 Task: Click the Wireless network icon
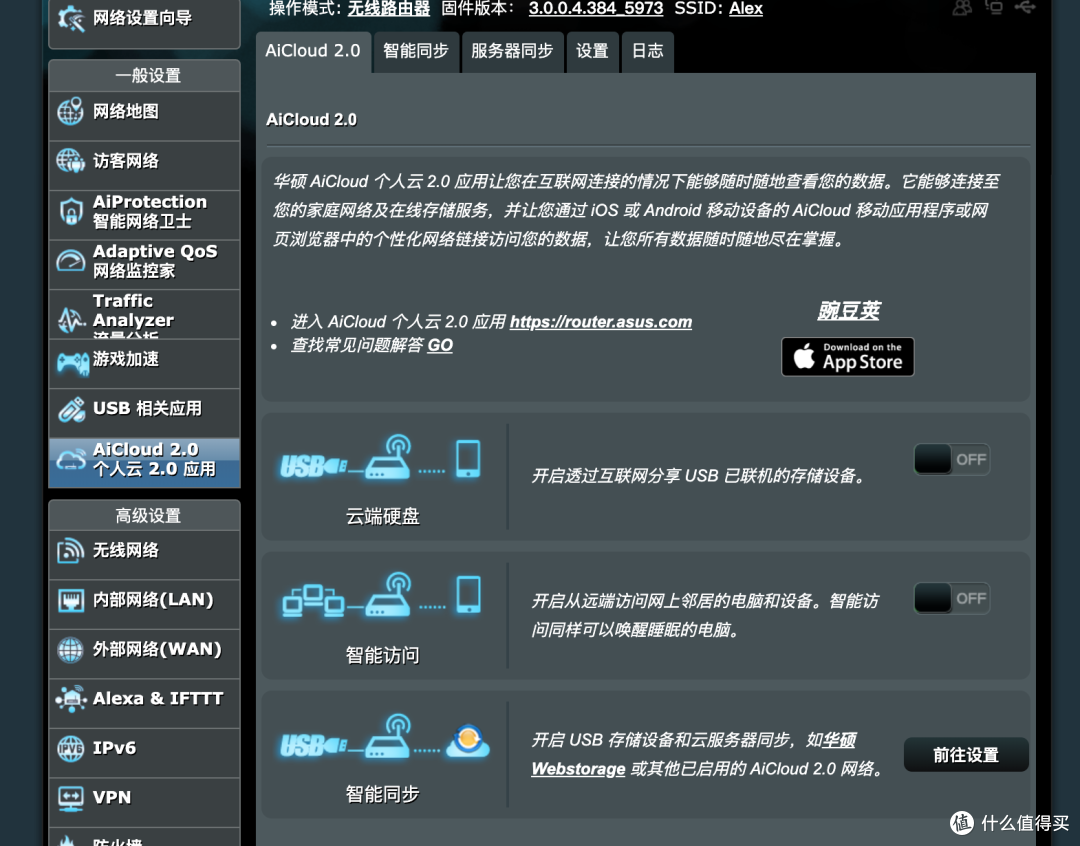[x=70, y=550]
